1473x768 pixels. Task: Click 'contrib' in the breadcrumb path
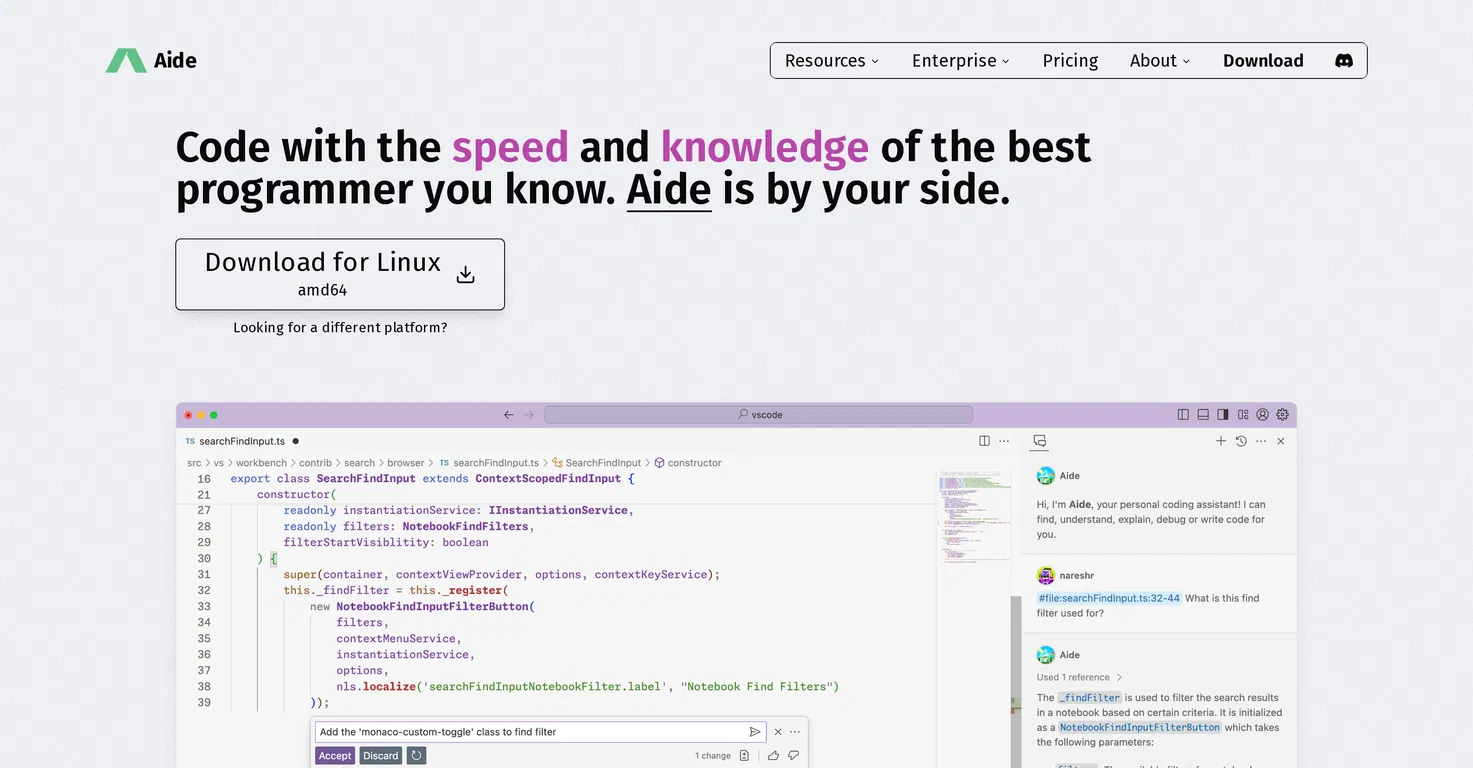tap(315, 463)
